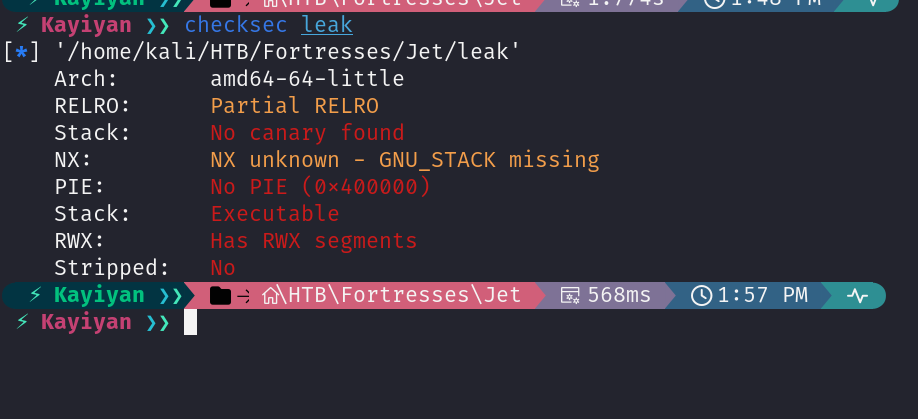This screenshot has width=918, height=419.
Task: Click the 'amd64-64-little' arch value
Action: (307, 79)
